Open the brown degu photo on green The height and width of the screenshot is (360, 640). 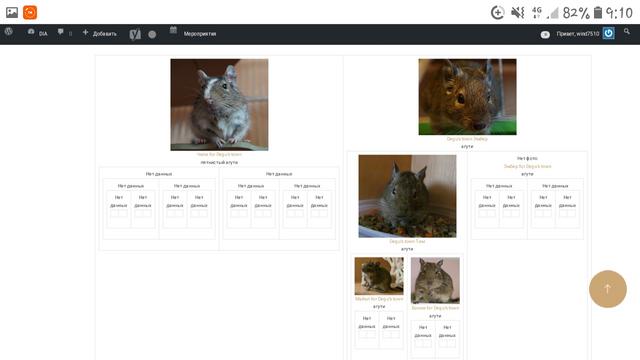(x=467, y=97)
